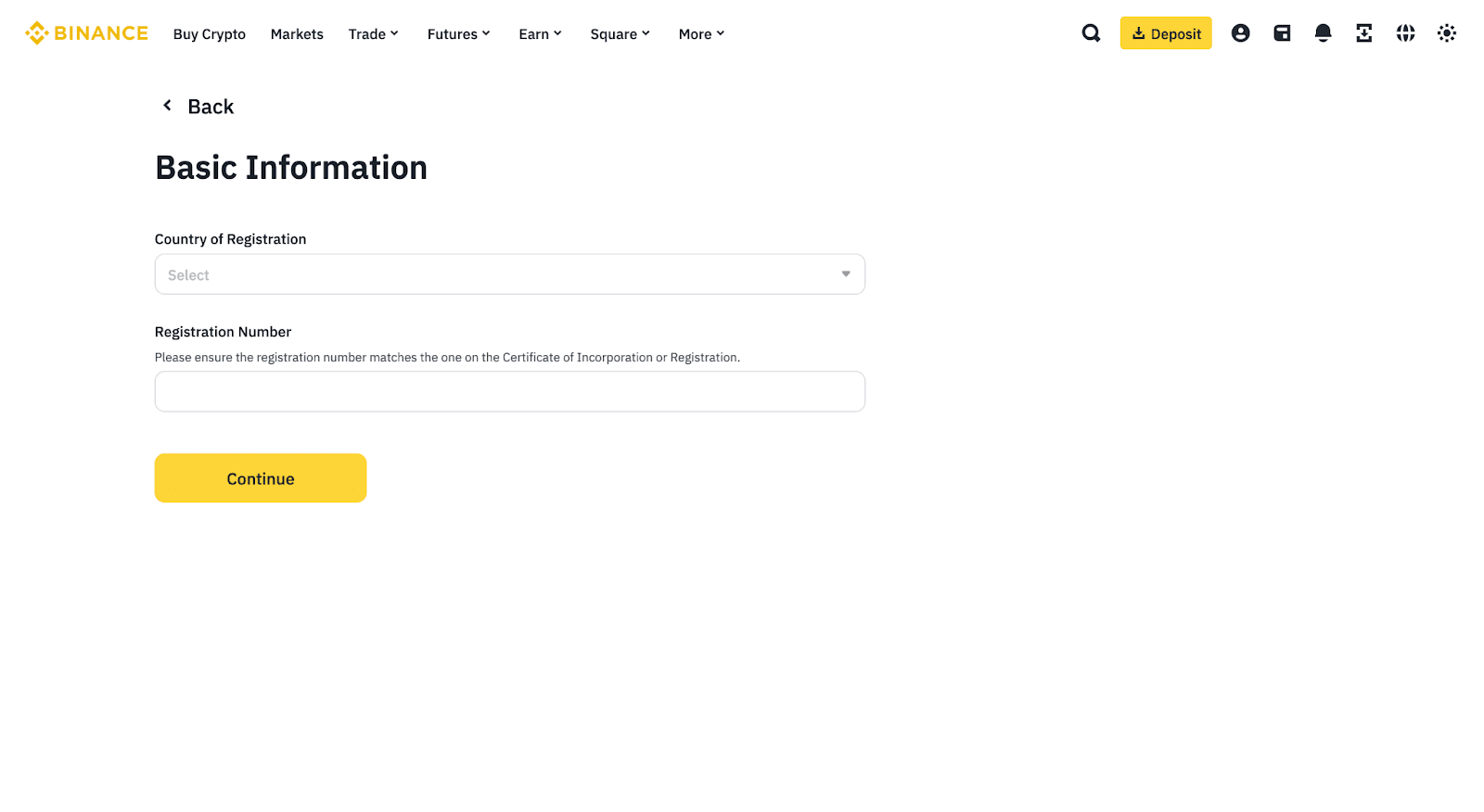The image size is (1484, 812).
Task: Focus the Registration Number input field
Action: (x=509, y=392)
